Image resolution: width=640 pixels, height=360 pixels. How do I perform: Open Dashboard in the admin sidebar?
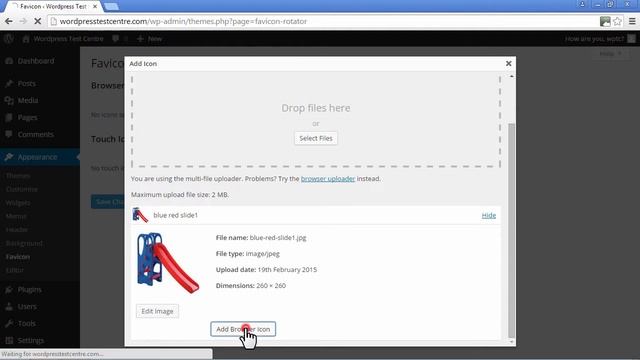36,61
